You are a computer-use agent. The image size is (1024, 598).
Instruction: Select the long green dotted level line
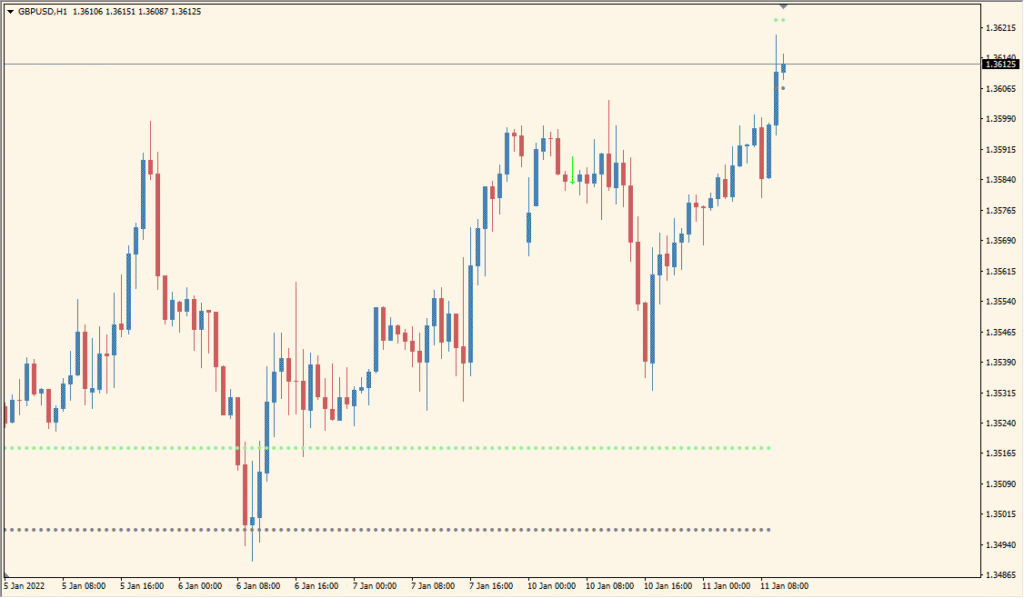point(387,448)
